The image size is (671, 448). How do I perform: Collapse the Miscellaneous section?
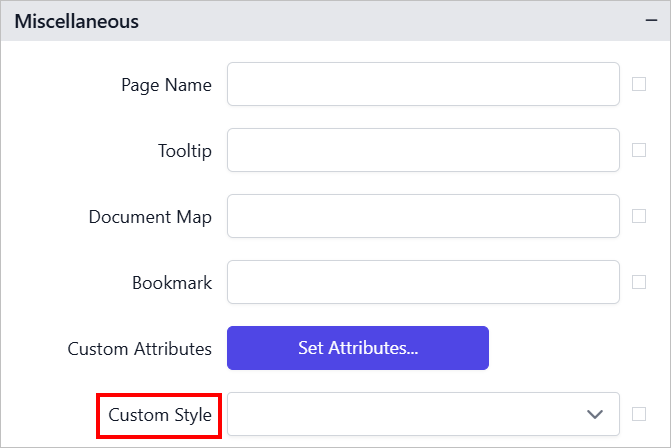tap(651, 21)
